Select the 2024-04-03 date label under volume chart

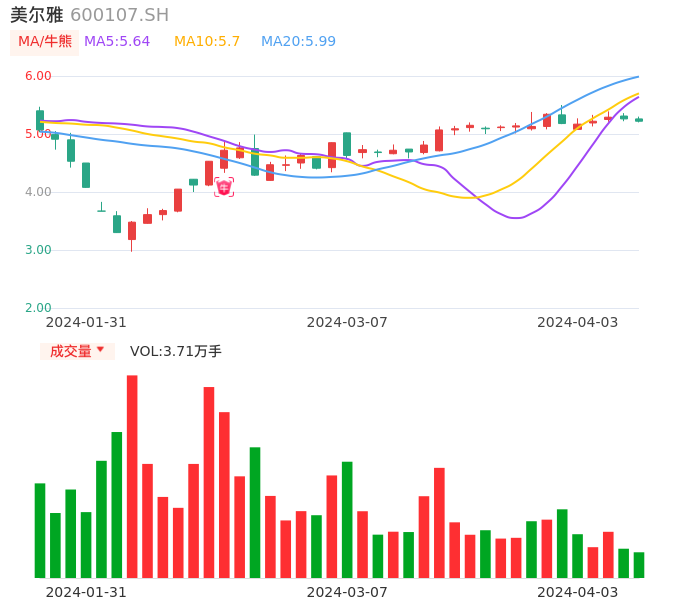tap(577, 592)
